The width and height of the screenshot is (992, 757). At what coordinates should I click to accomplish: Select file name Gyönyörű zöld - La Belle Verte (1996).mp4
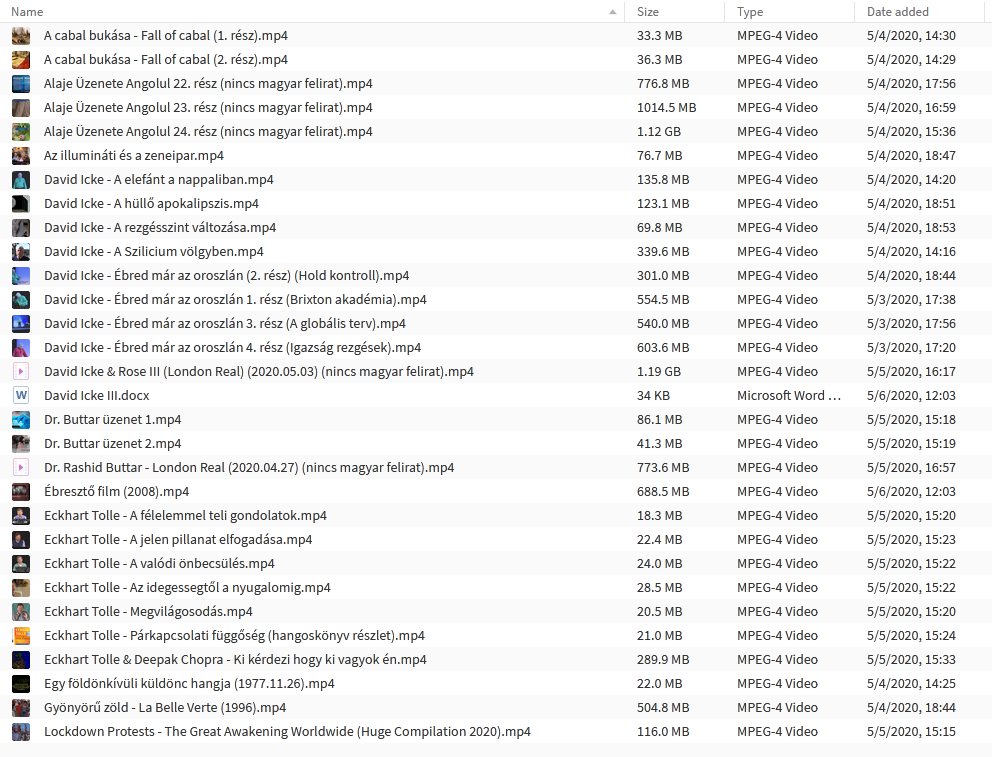(x=165, y=708)
